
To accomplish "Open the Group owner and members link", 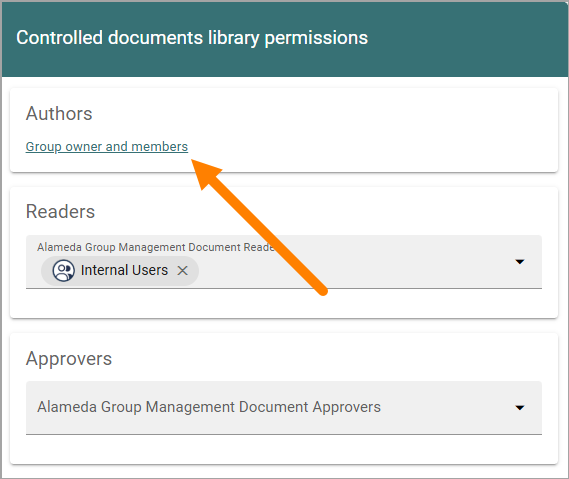I will (107, 147).
